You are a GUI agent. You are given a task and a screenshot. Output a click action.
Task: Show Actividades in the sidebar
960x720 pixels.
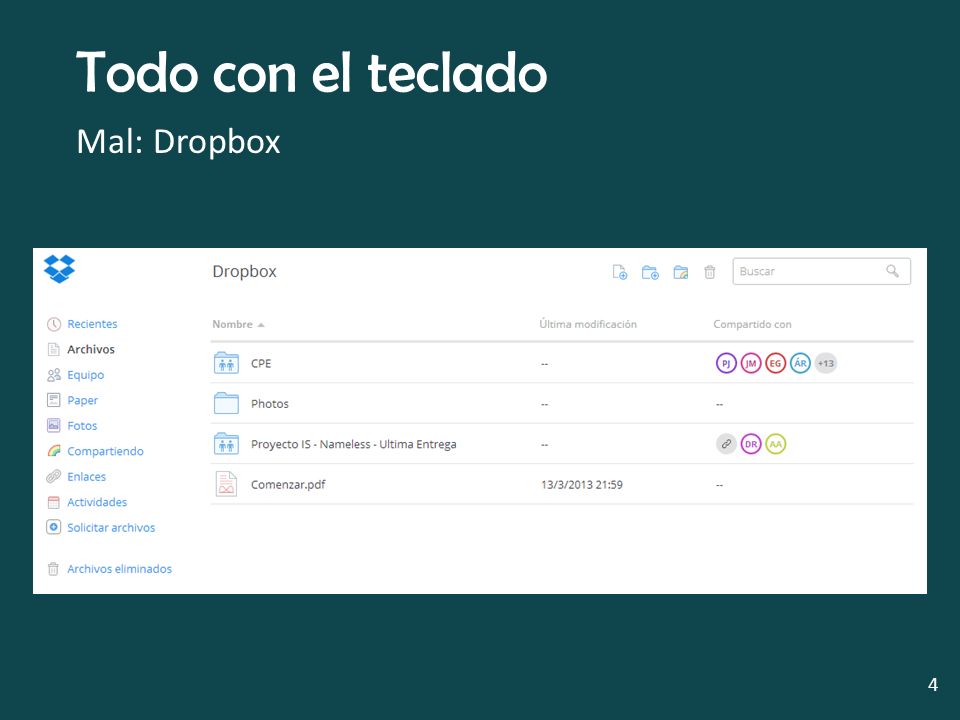(97, 502)
